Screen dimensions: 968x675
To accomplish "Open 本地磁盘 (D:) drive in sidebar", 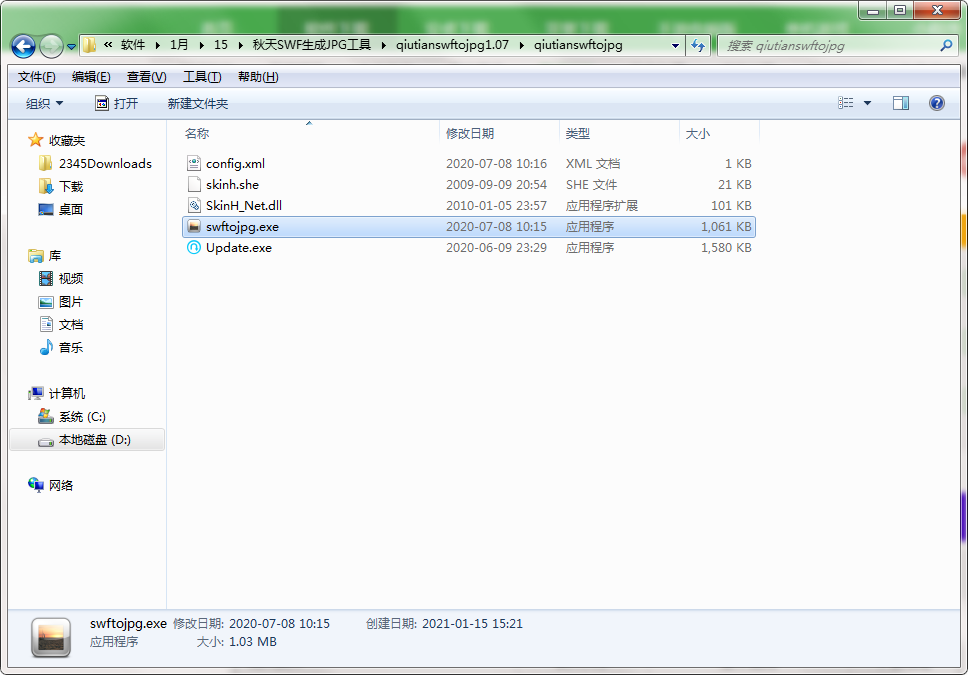I will (x=87, y=440).
